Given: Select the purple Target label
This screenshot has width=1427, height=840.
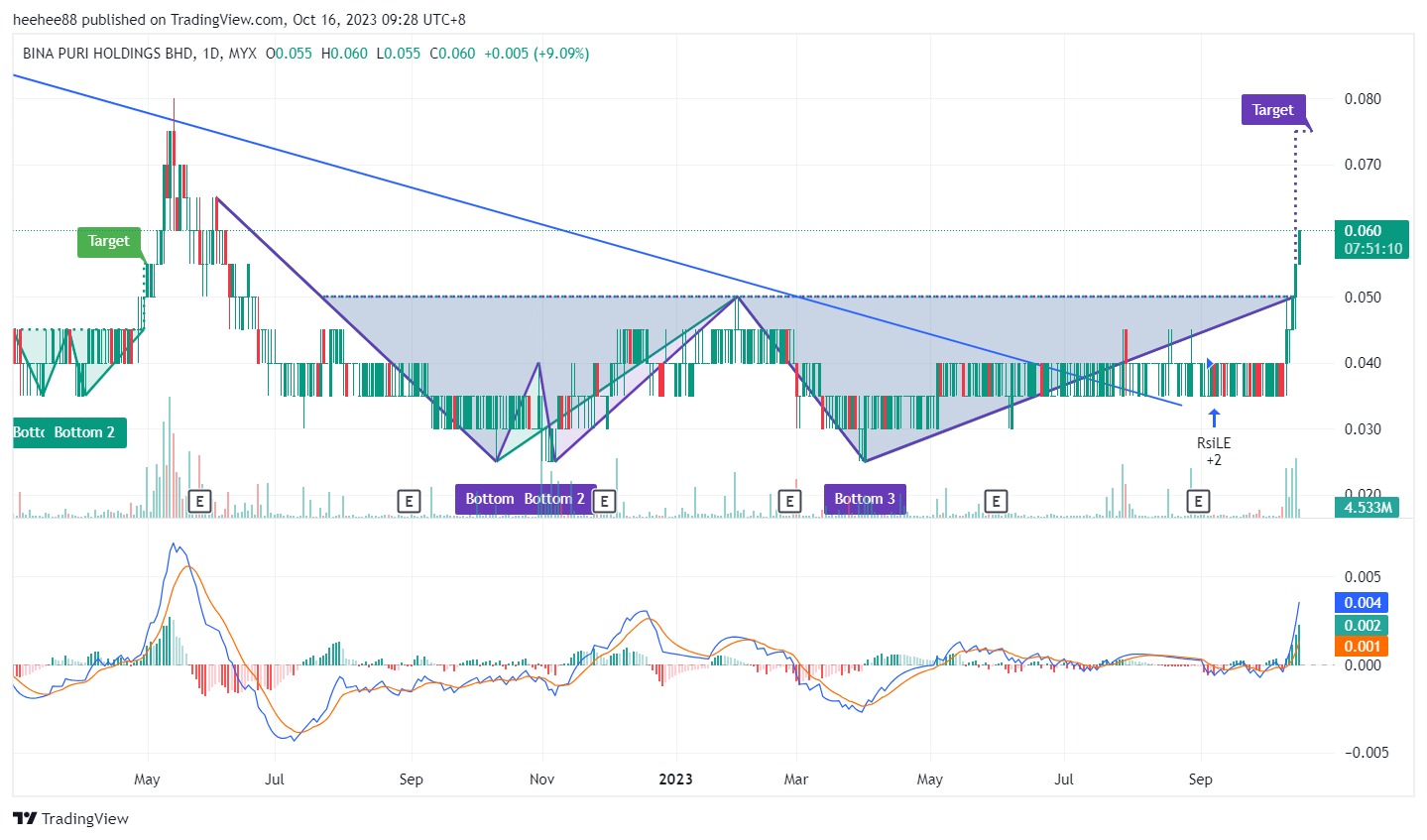Looking at the screenshot, I should [x=1272, y=110].
